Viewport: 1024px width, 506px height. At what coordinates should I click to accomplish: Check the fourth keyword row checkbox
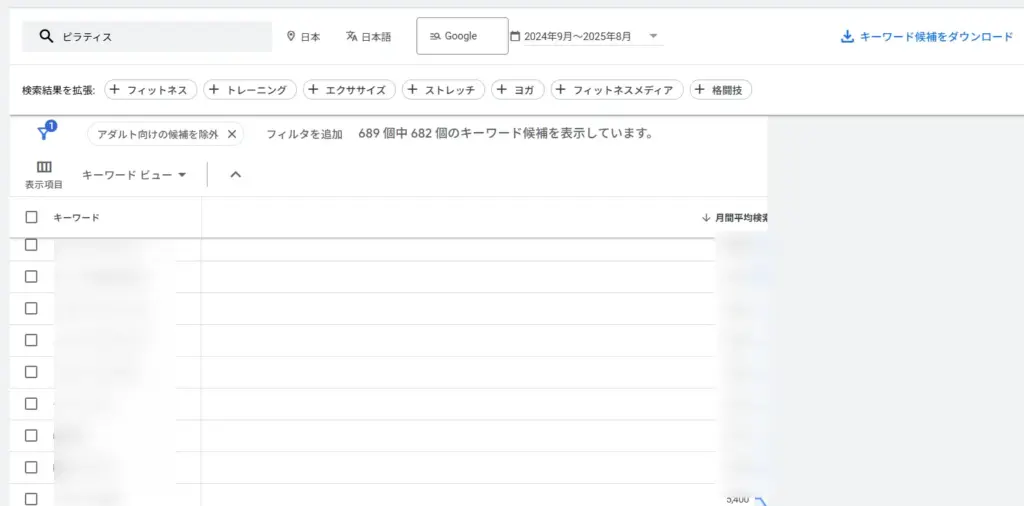pyautogui.click(x=31, y=340)
